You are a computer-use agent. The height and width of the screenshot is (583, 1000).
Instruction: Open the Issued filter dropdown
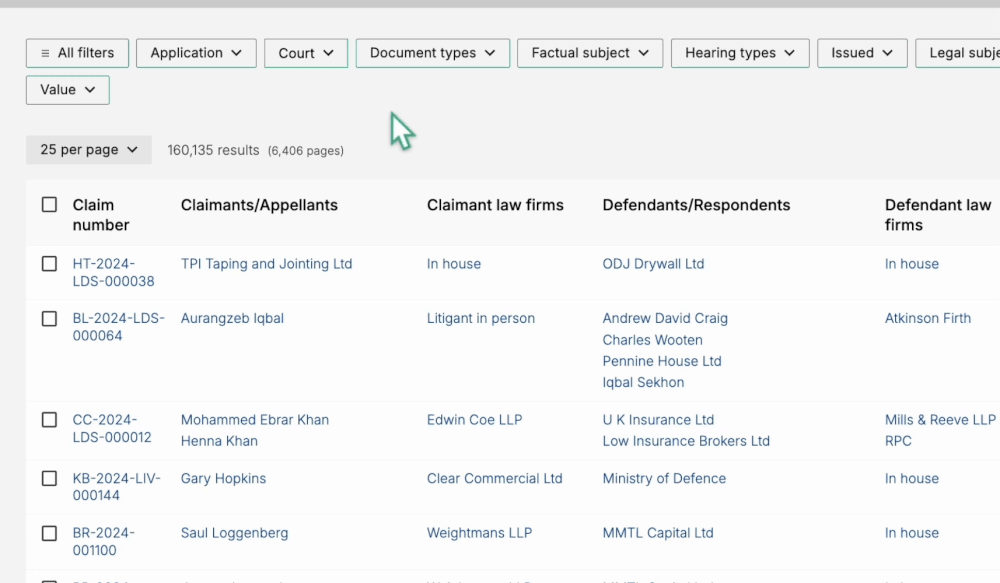point(862,53)
